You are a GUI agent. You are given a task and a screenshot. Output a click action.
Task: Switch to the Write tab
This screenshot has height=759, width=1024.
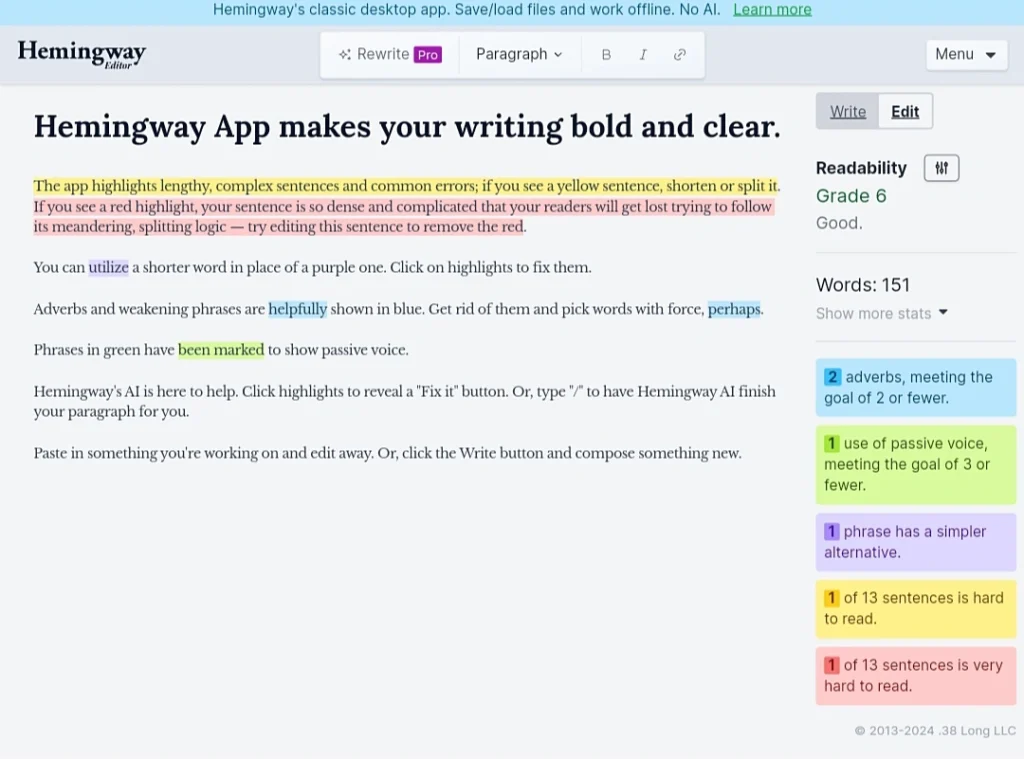(x=848, y=112)
